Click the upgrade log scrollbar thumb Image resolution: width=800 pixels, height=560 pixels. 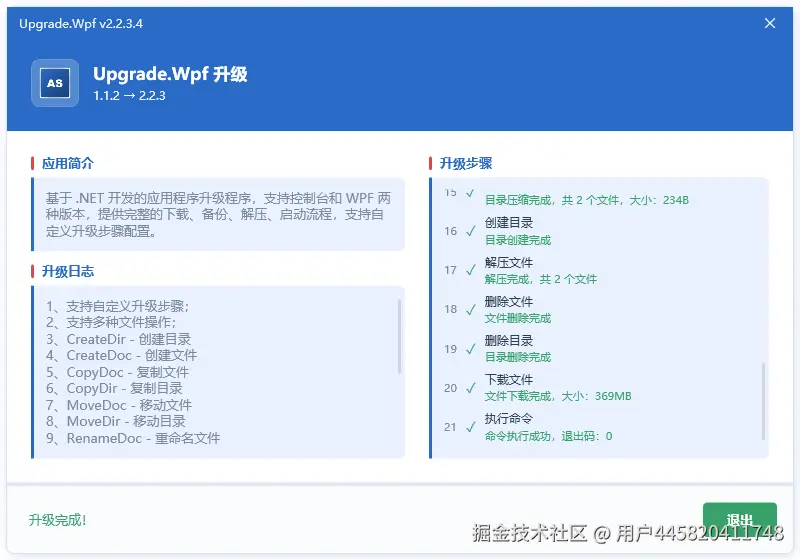pos(399,337)
